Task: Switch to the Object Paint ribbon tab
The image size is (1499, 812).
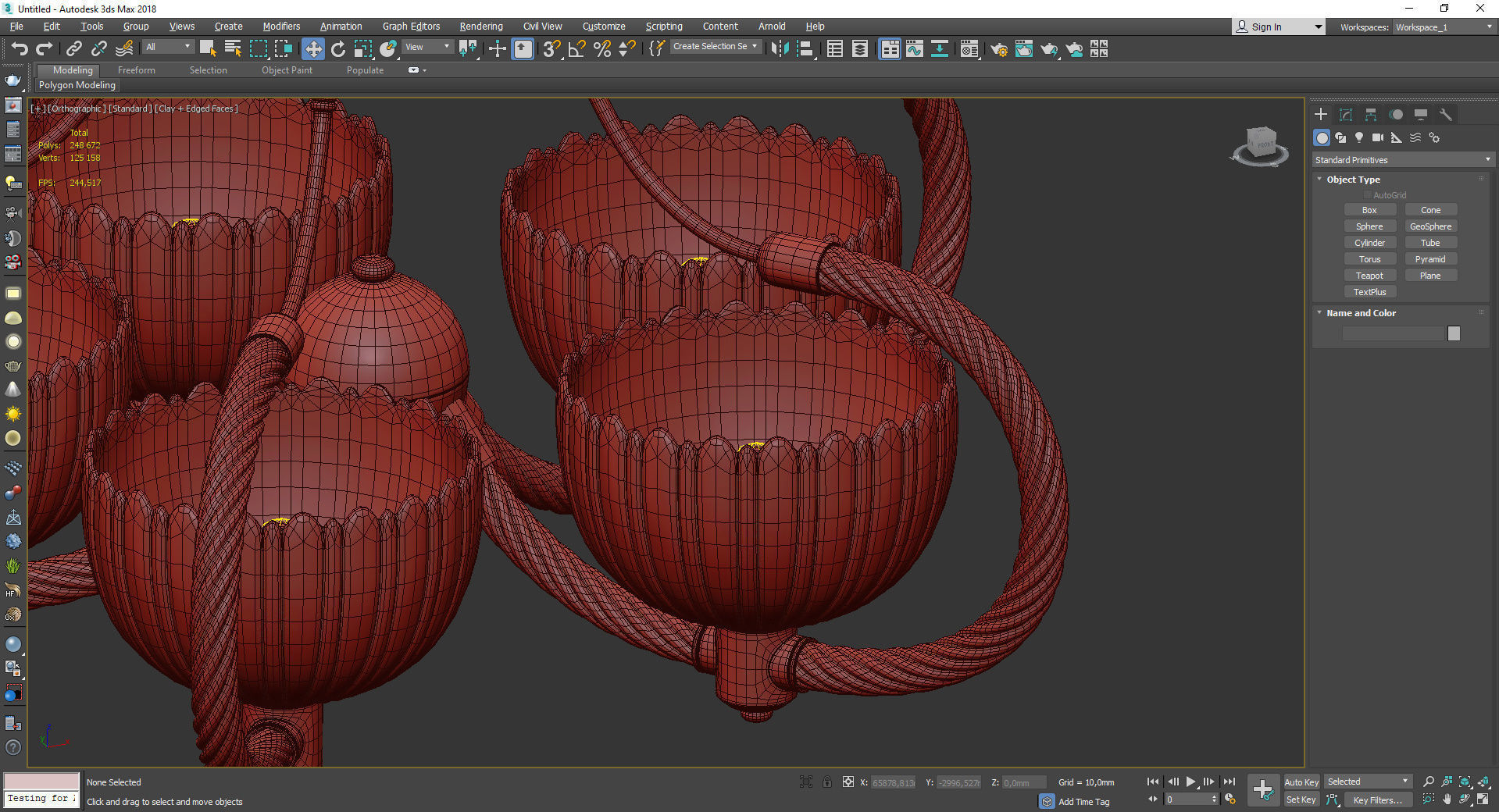Action: tap(287, 70)
